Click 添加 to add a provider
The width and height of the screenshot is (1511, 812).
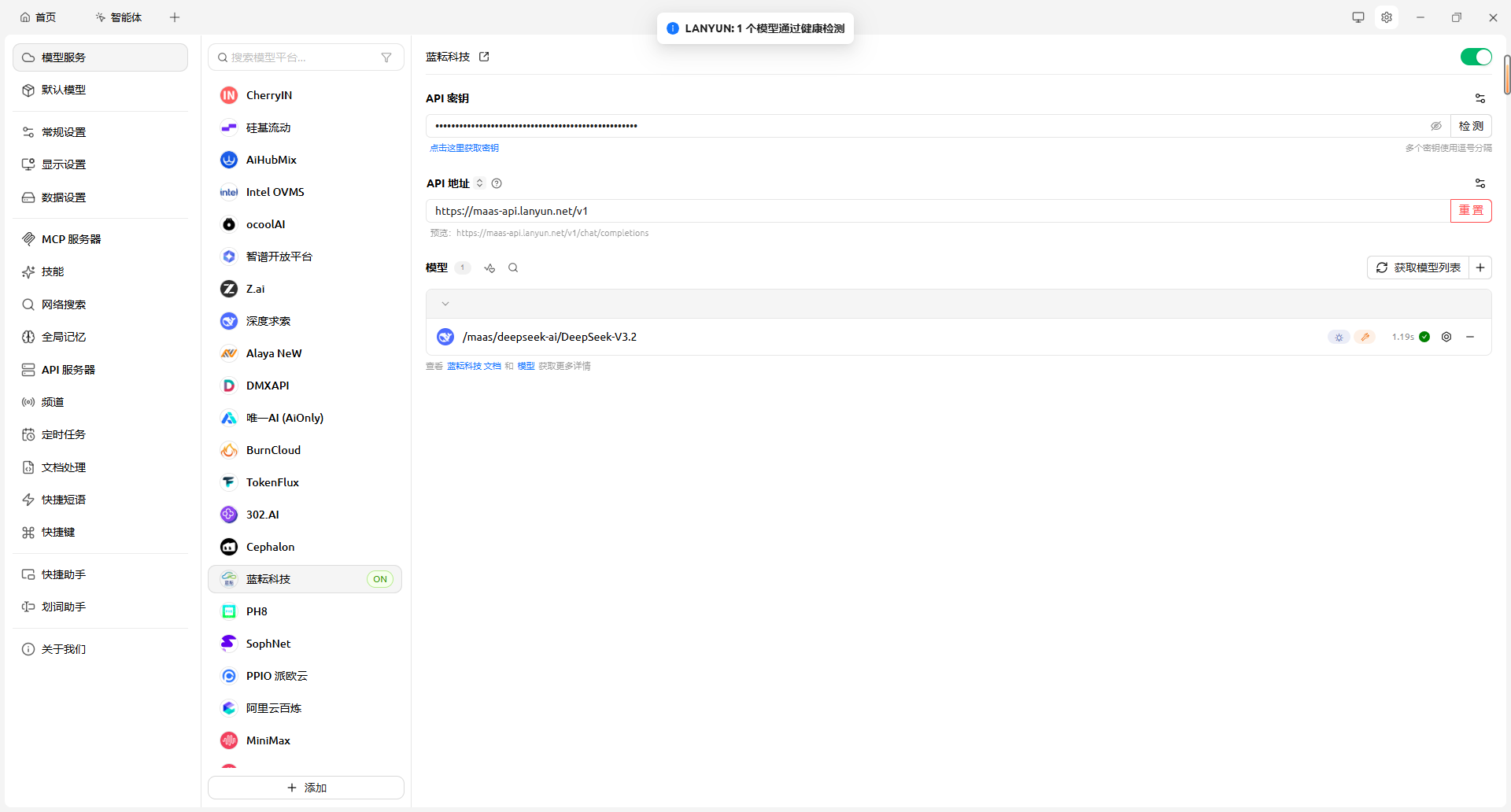coord(306,788)
